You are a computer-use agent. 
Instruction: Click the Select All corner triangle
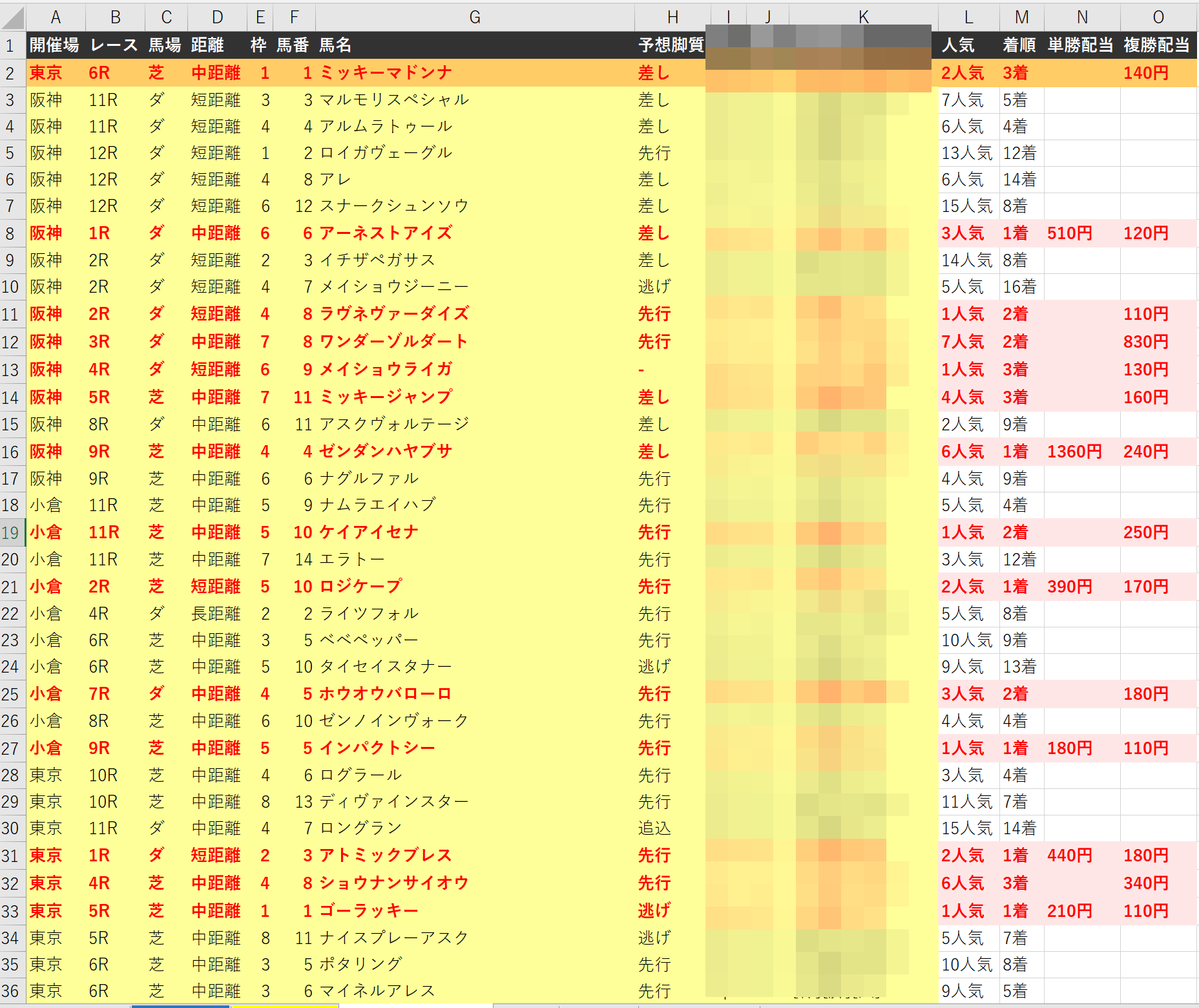coord(13,17)
